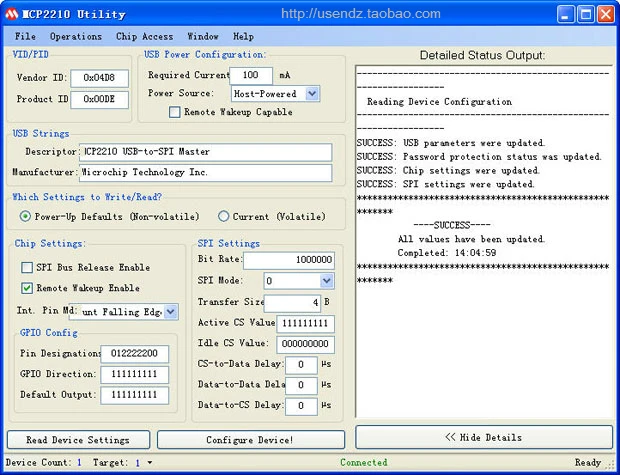Uncheck Remote Wakeup Enable checkbox

pos(27,288)
